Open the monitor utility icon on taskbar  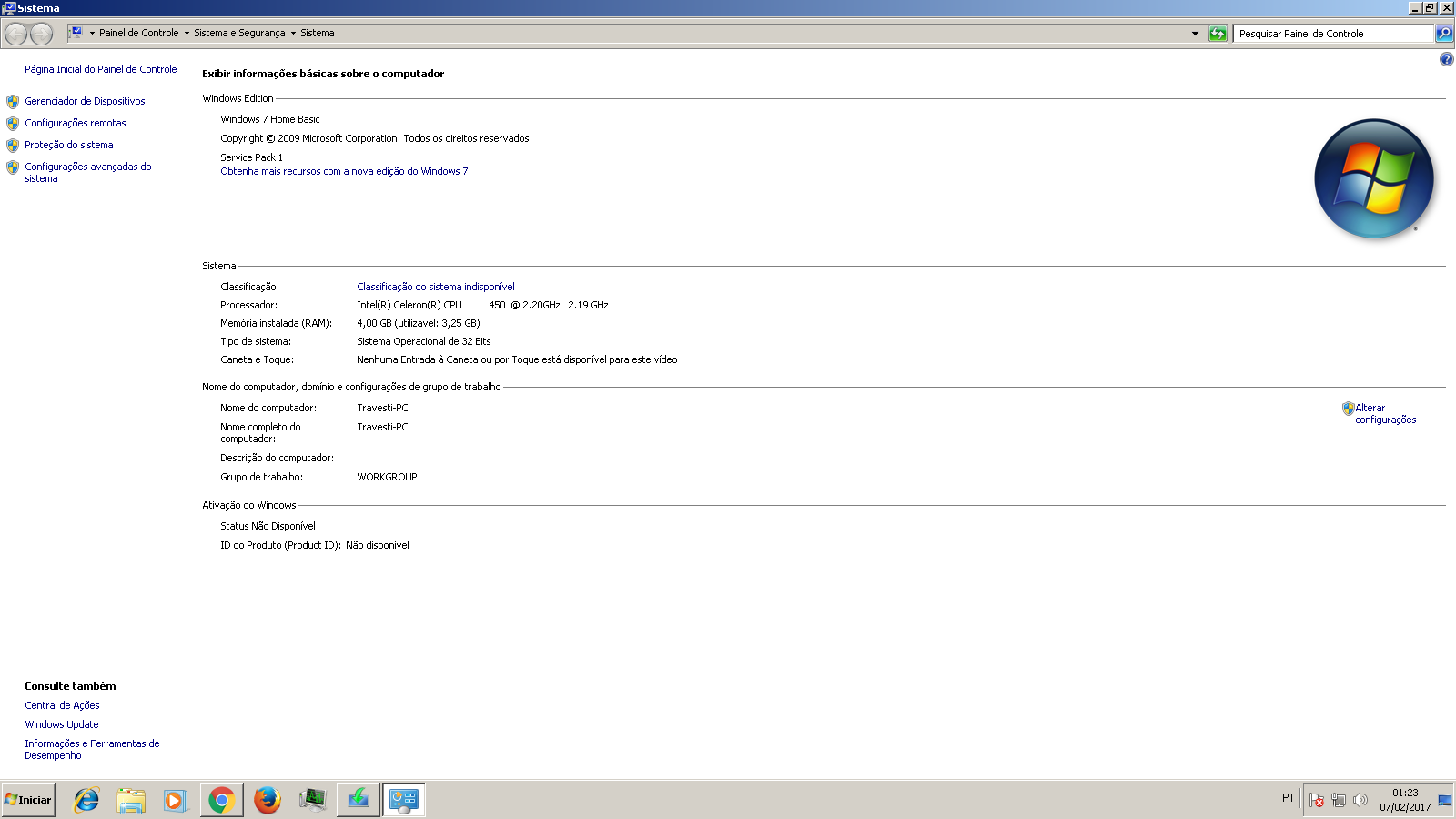coord(312,800)
